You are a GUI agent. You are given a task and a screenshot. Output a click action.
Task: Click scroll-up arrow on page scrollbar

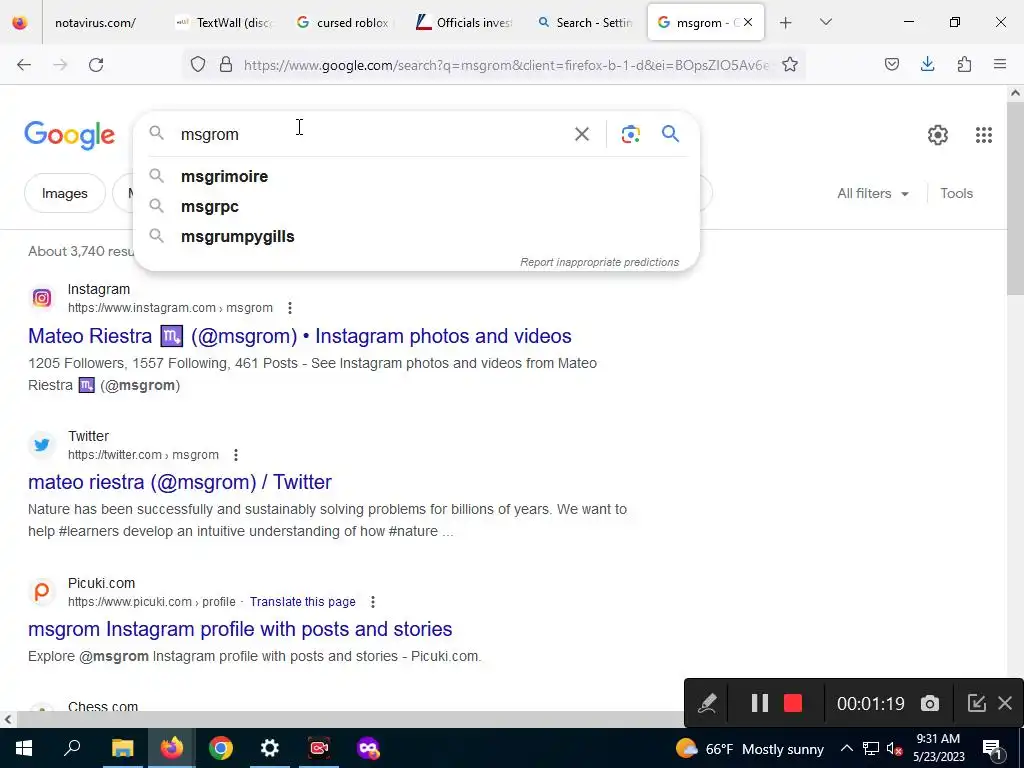click(x=1015, y=93)
